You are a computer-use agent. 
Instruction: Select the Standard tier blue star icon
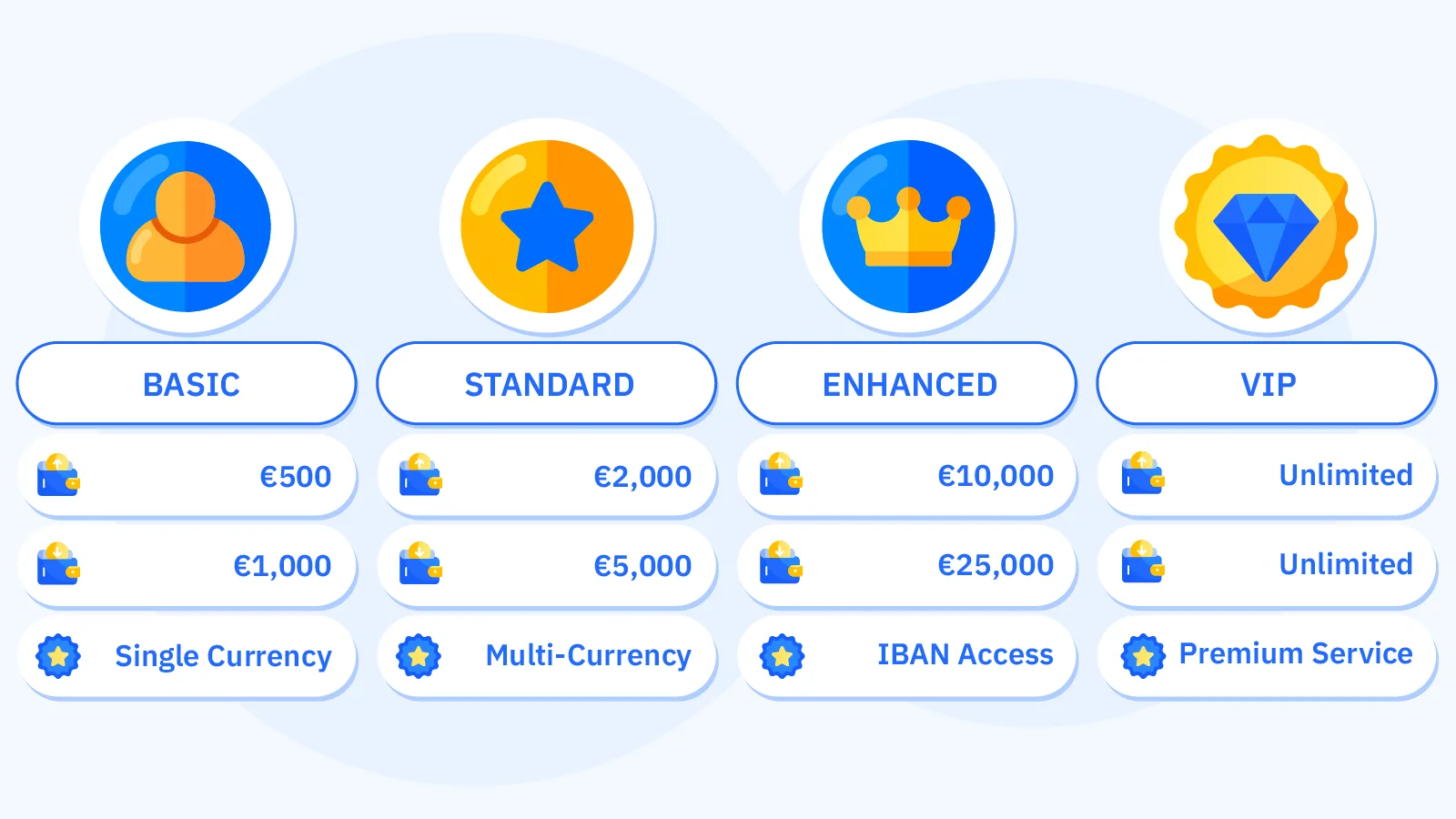547,227
